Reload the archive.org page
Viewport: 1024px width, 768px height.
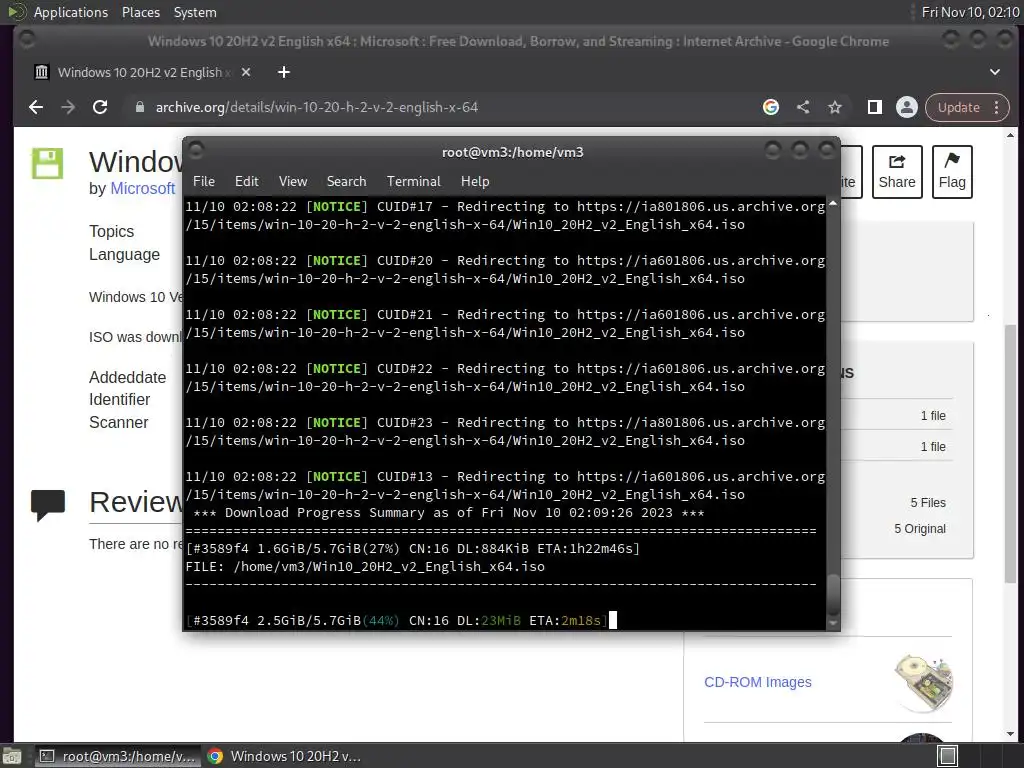100,107
